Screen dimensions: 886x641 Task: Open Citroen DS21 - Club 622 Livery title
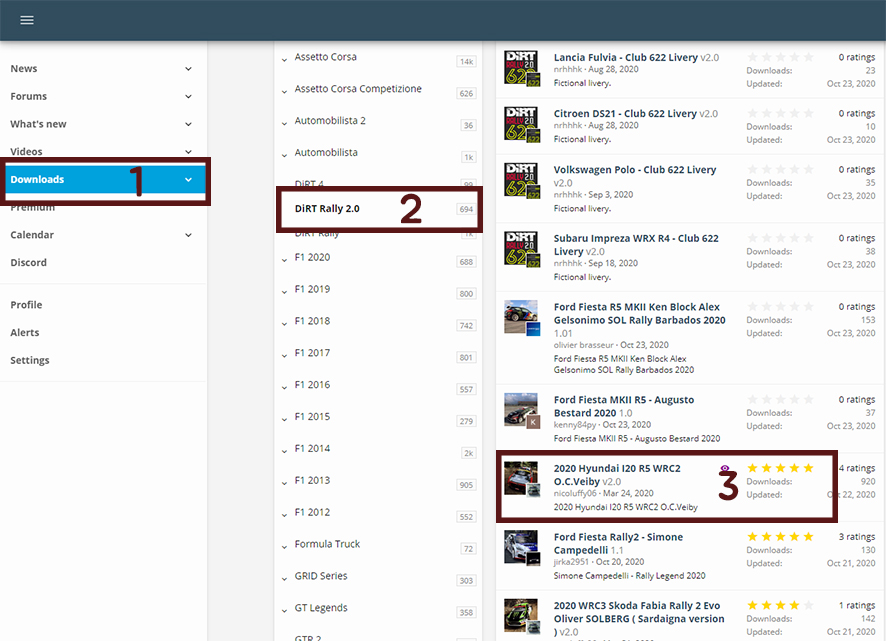click(625, 113)
